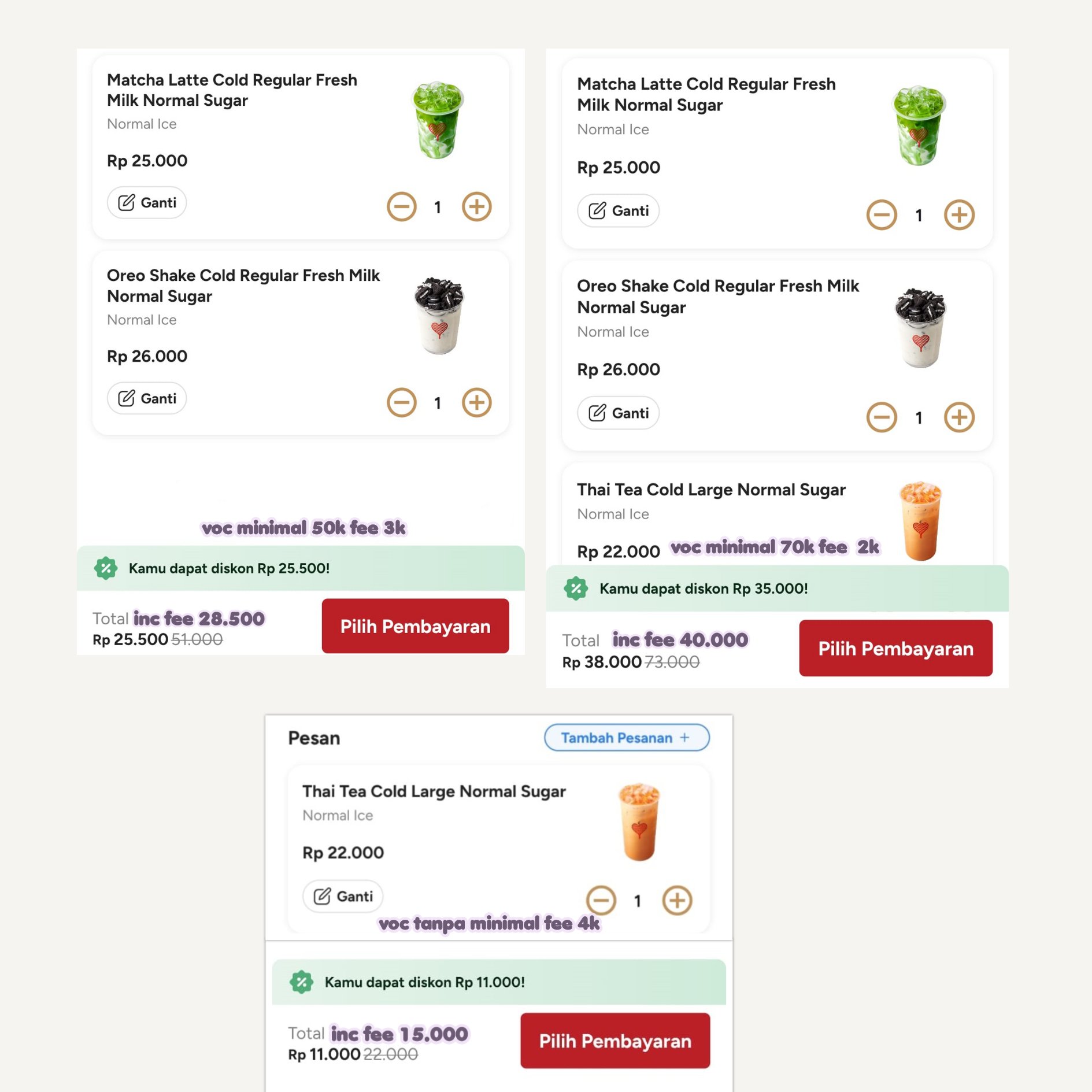Tap the Rp 35.000 discount badge icon
This screenshot has width=1092, height=1092.
coord(576,588)
